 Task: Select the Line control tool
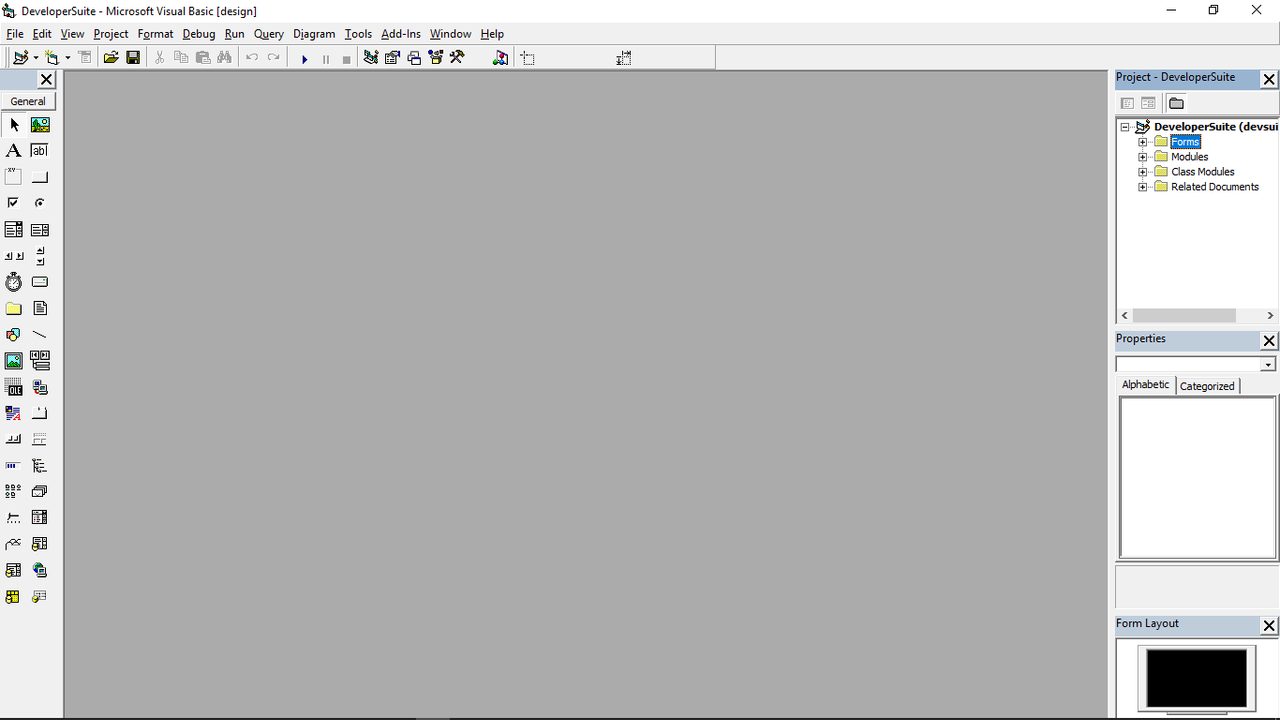[x=40, y=335]
